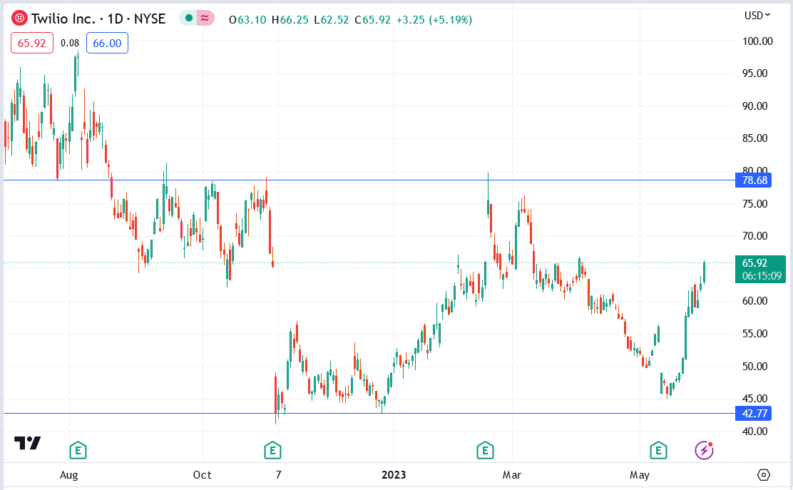Image resolution: width=793 pixels, height=490 pixels.
Task: Click the Mar label on time axis
Action: tap(511, 475)
